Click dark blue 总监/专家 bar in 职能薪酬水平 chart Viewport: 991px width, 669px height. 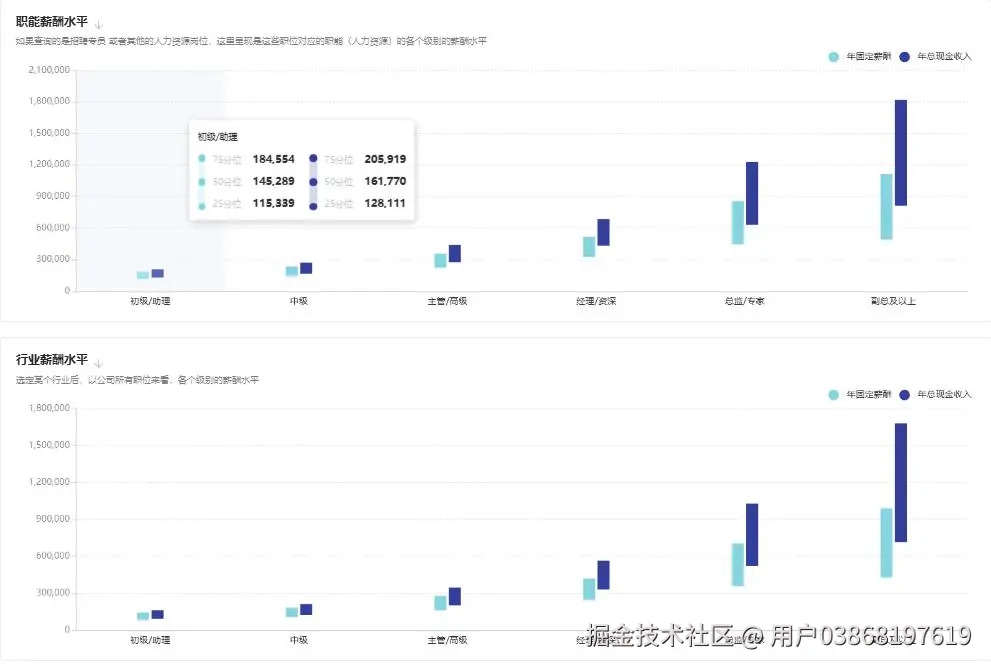[x=752, y=193]
